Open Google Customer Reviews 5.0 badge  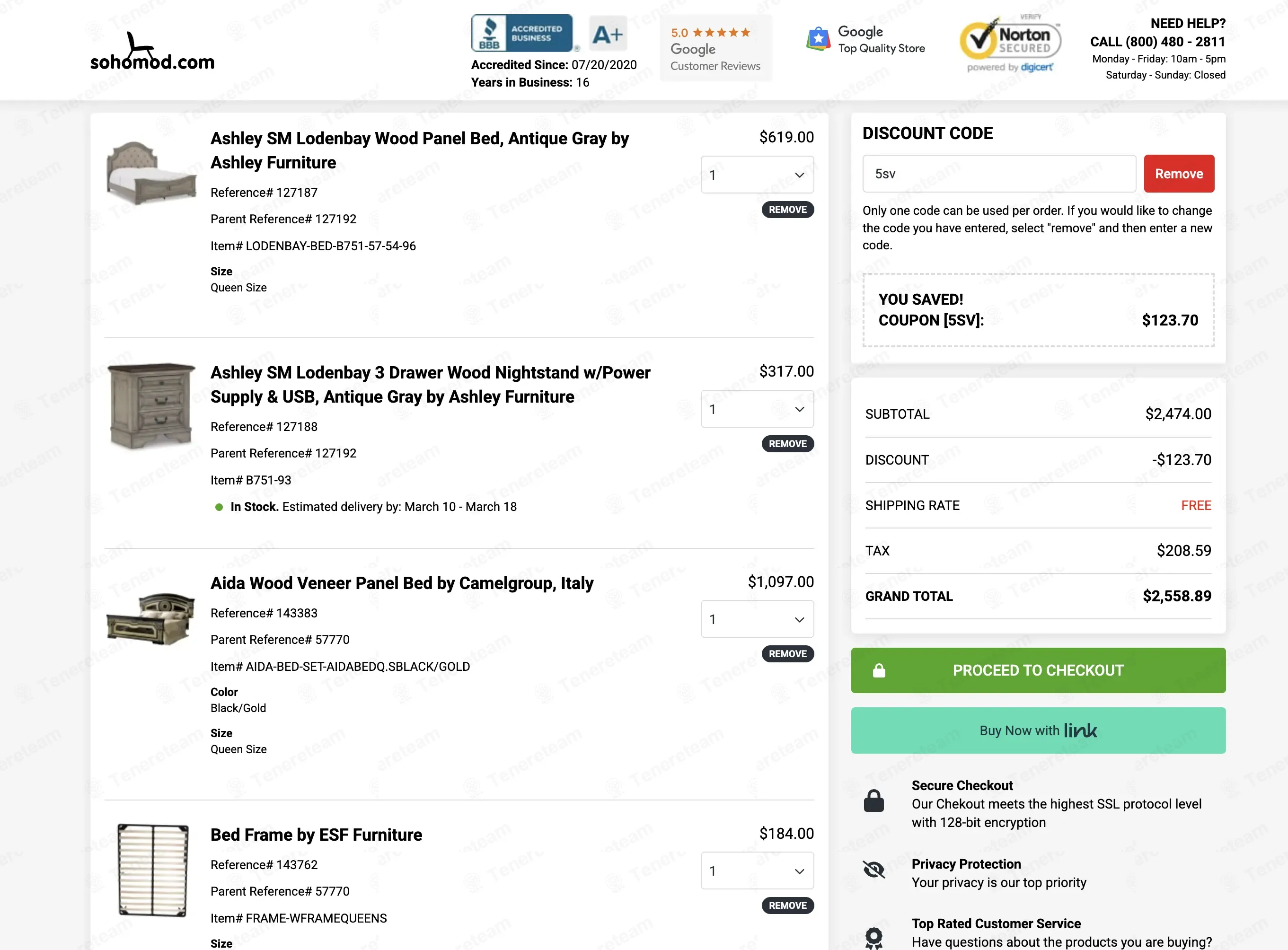click(715, 48)
